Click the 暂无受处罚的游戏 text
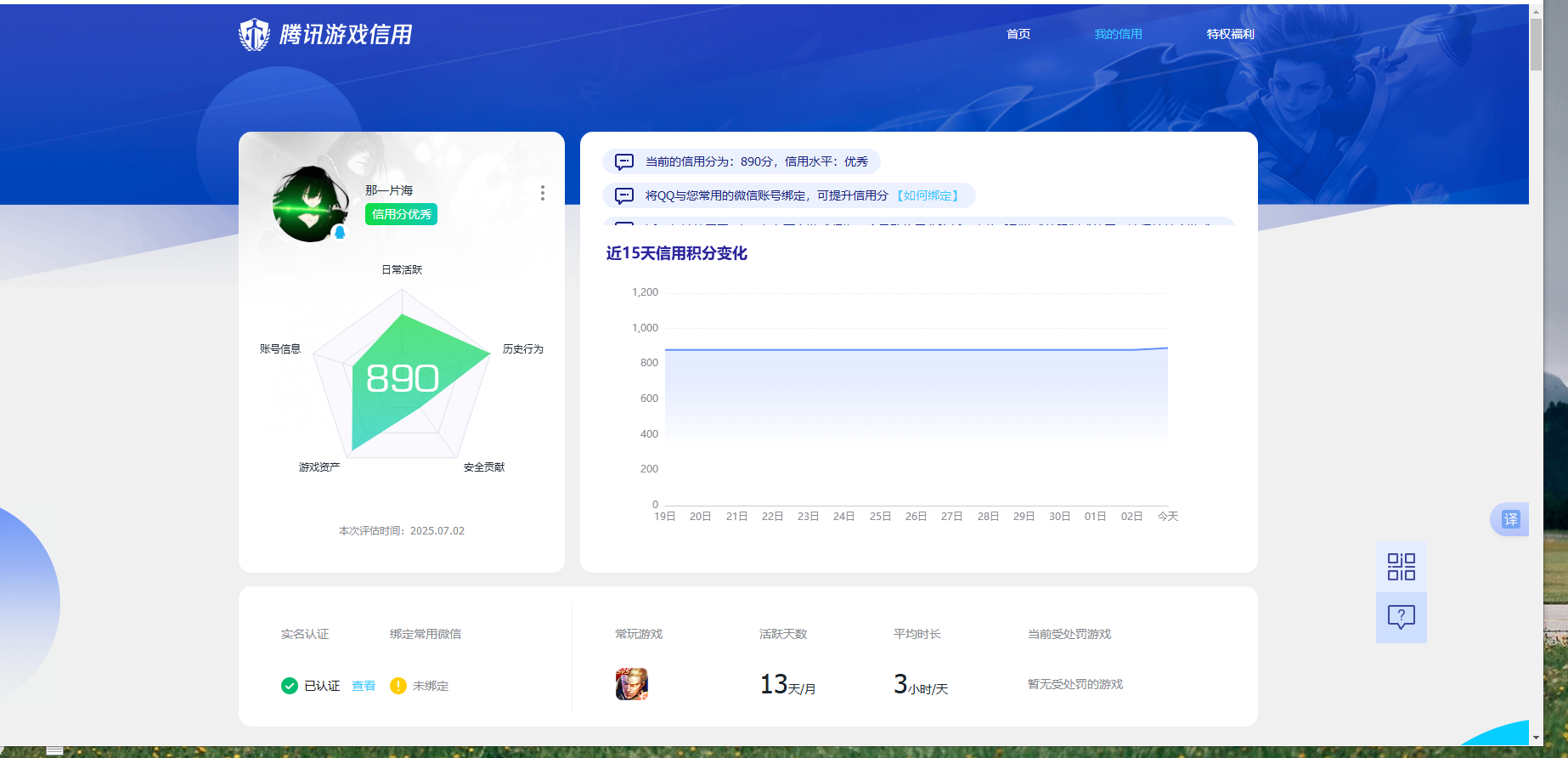Viewport: 1568px width, 758px height. pyautogui.click(x=1075, y=684)
